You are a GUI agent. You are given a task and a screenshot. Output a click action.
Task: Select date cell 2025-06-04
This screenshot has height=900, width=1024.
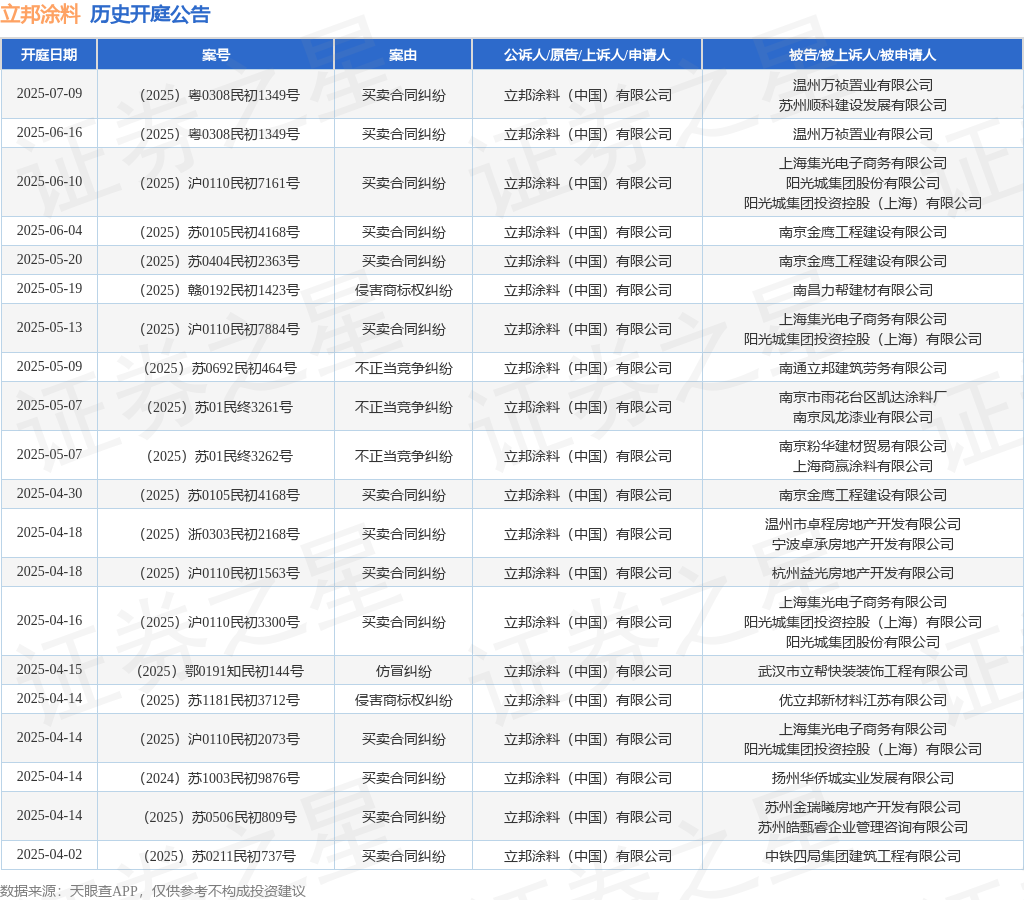tap(50, 231)
